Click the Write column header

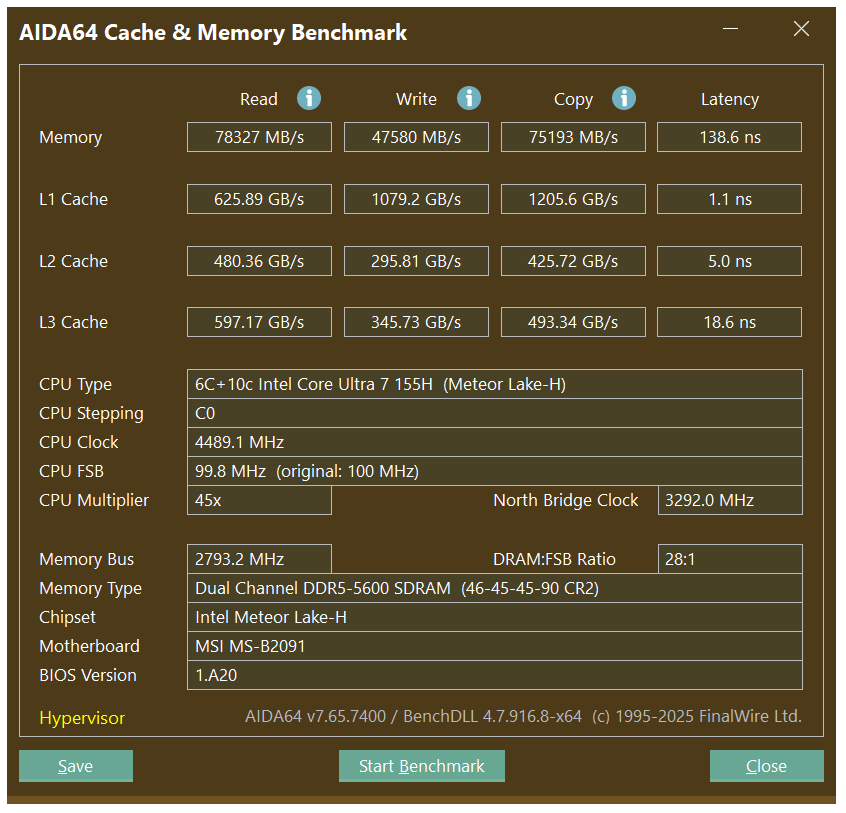pos(417,99)
